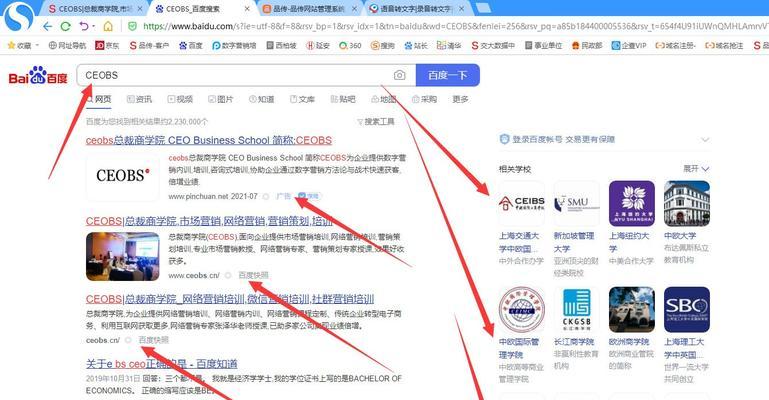Open the 企查VIP bookmark
Screen dimensions: 769x400
tap(629, 45)
